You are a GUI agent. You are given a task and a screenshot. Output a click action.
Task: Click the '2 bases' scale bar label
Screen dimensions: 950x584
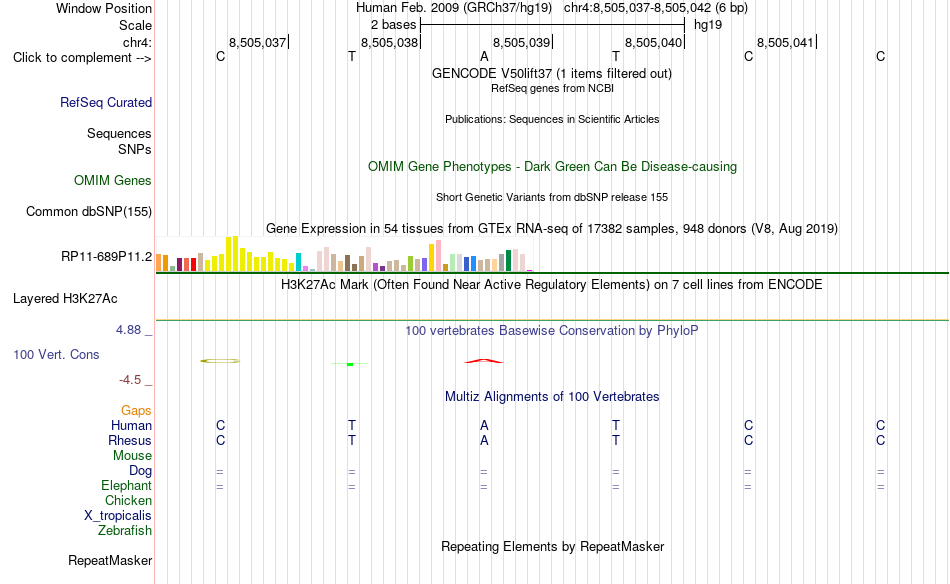(393, 25)
